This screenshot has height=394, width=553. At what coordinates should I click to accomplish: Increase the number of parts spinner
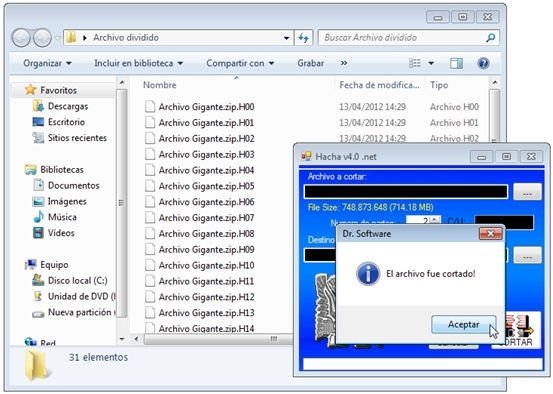point(435,219)
